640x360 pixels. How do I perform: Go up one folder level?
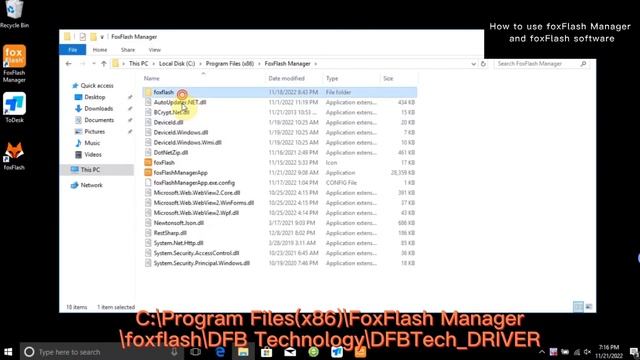point(104,64)
